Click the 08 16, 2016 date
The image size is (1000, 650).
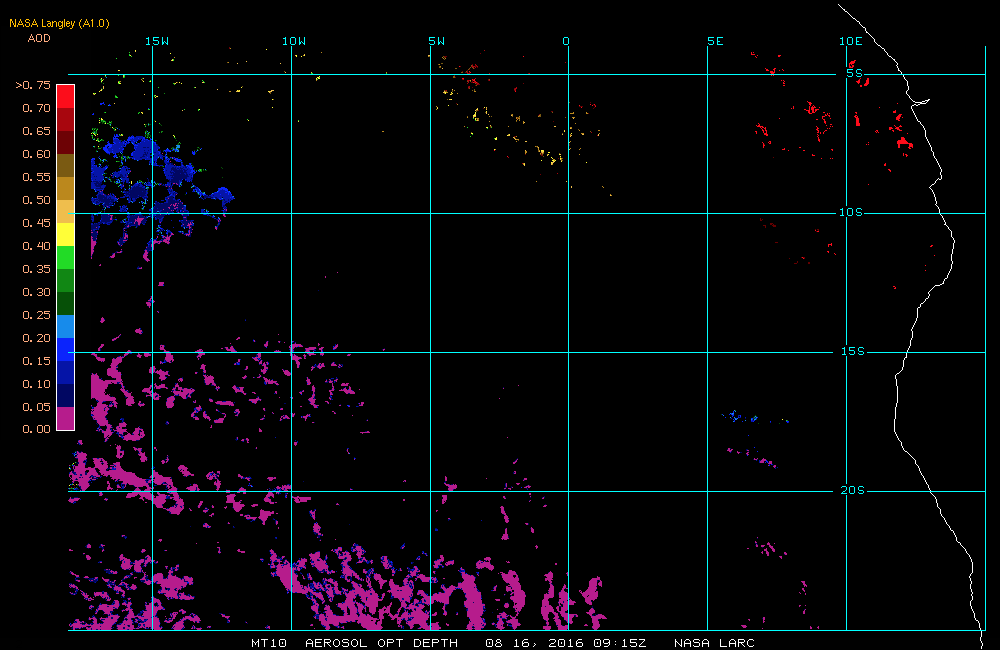pyautogui.click(x=534, y=643)
